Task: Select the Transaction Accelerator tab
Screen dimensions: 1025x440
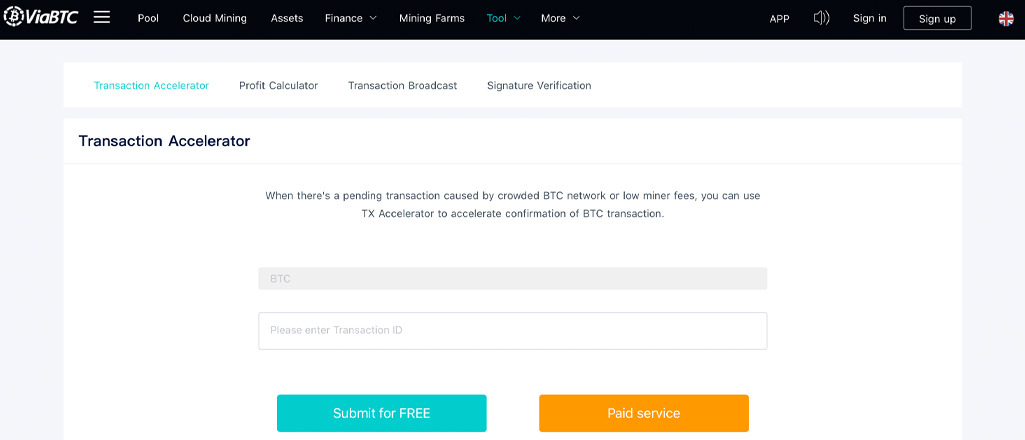Action: (x=151, y=86)
